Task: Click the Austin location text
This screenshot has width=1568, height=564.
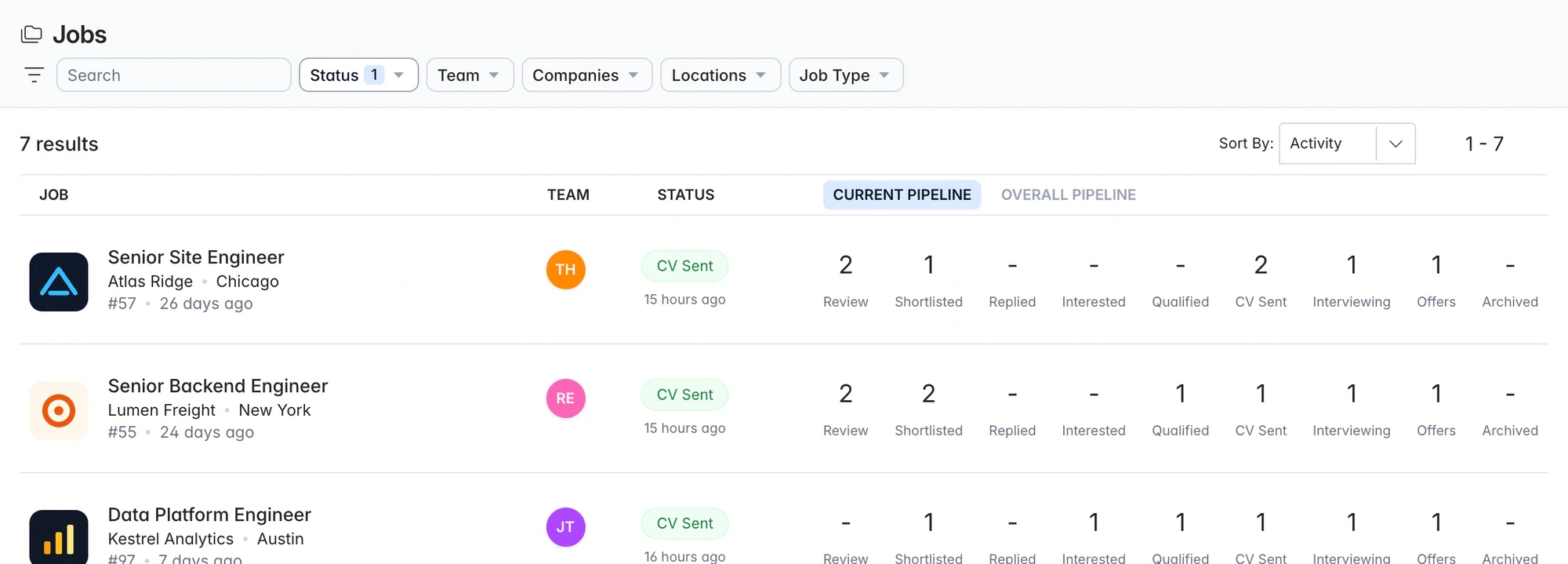Action: click(280, 538)
